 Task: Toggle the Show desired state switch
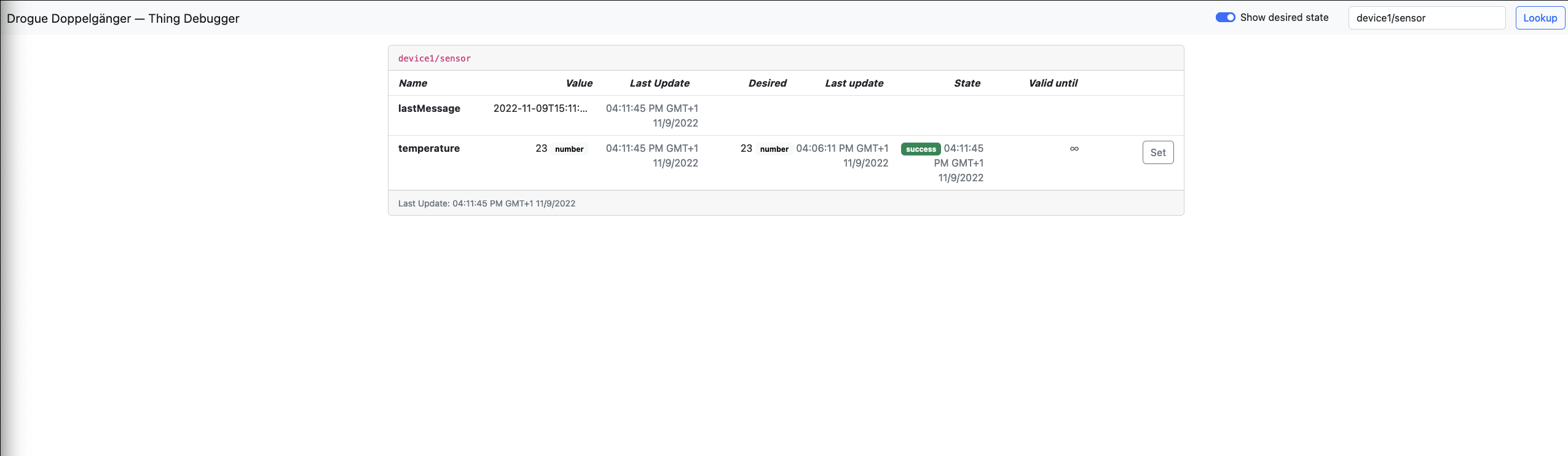1225,17
